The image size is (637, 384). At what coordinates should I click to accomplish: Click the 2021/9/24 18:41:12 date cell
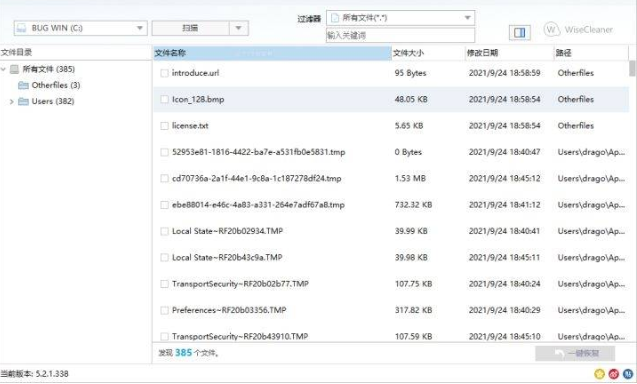coord(505,205)
